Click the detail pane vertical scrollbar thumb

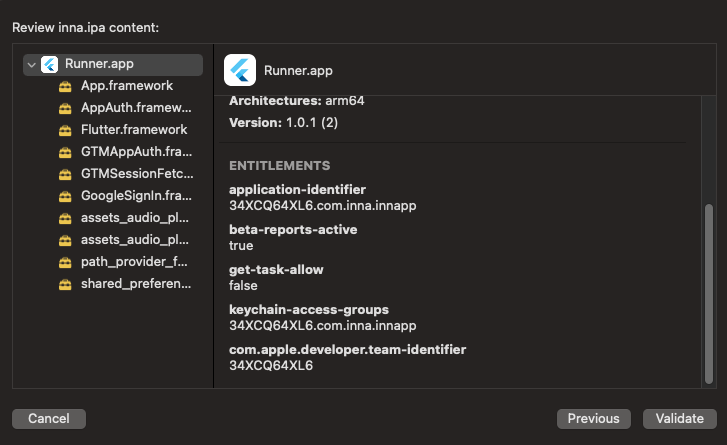[708, 294]
